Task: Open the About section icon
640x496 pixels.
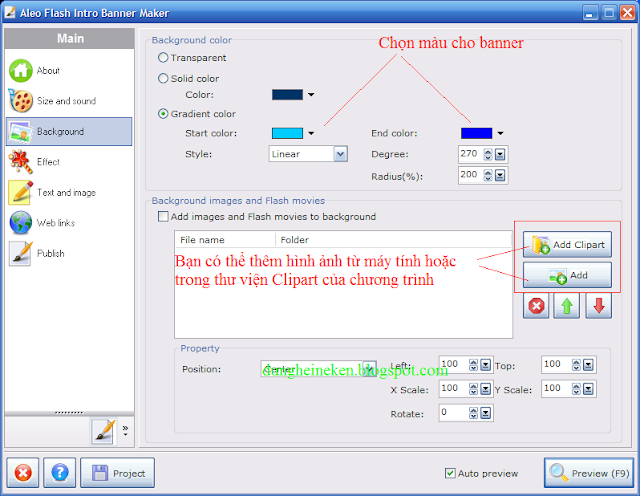Action: coord(20,71)
